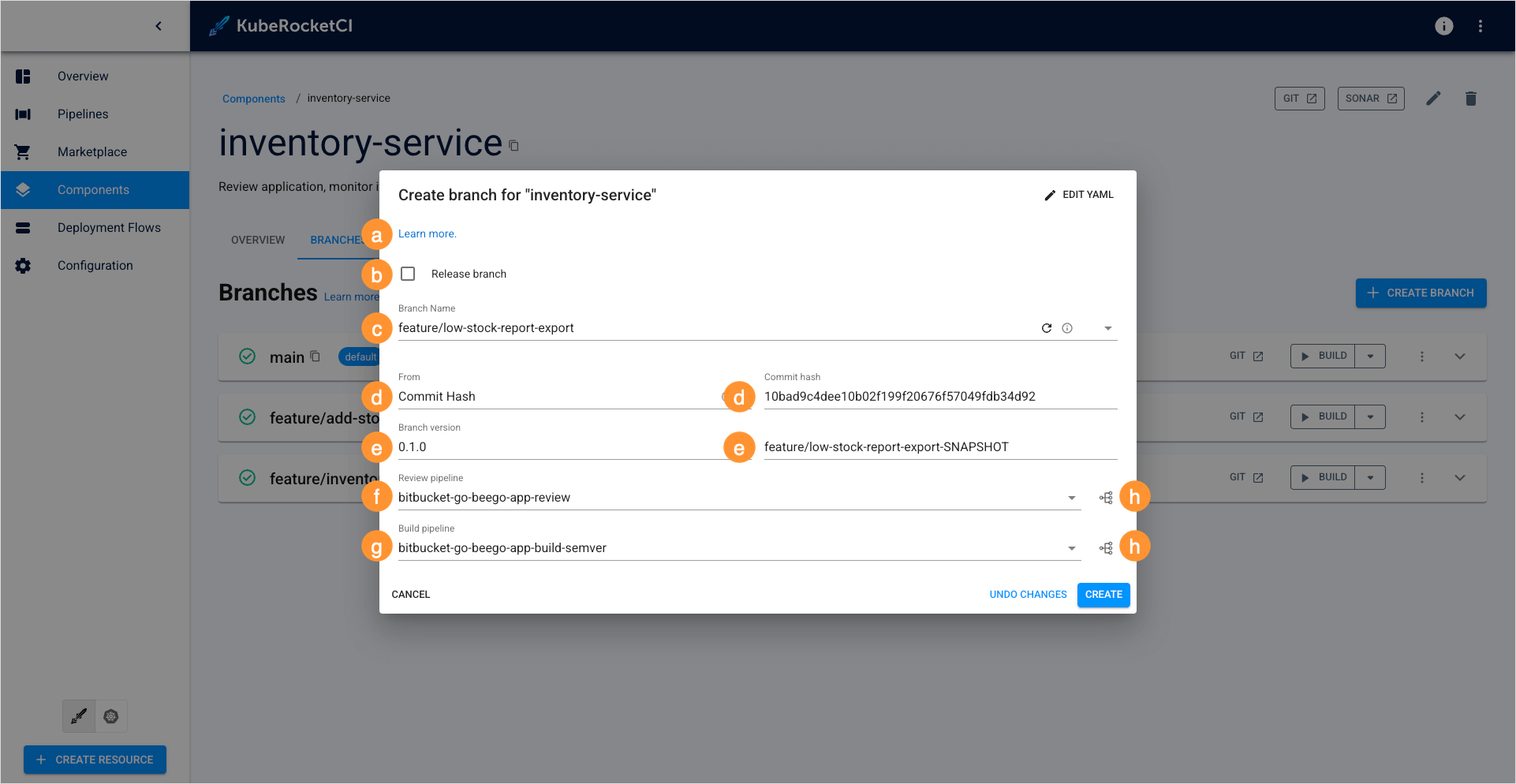The image size is (1516, 784).
Task: Click the refresh icon in Branch Name field
Action: 1046,328
